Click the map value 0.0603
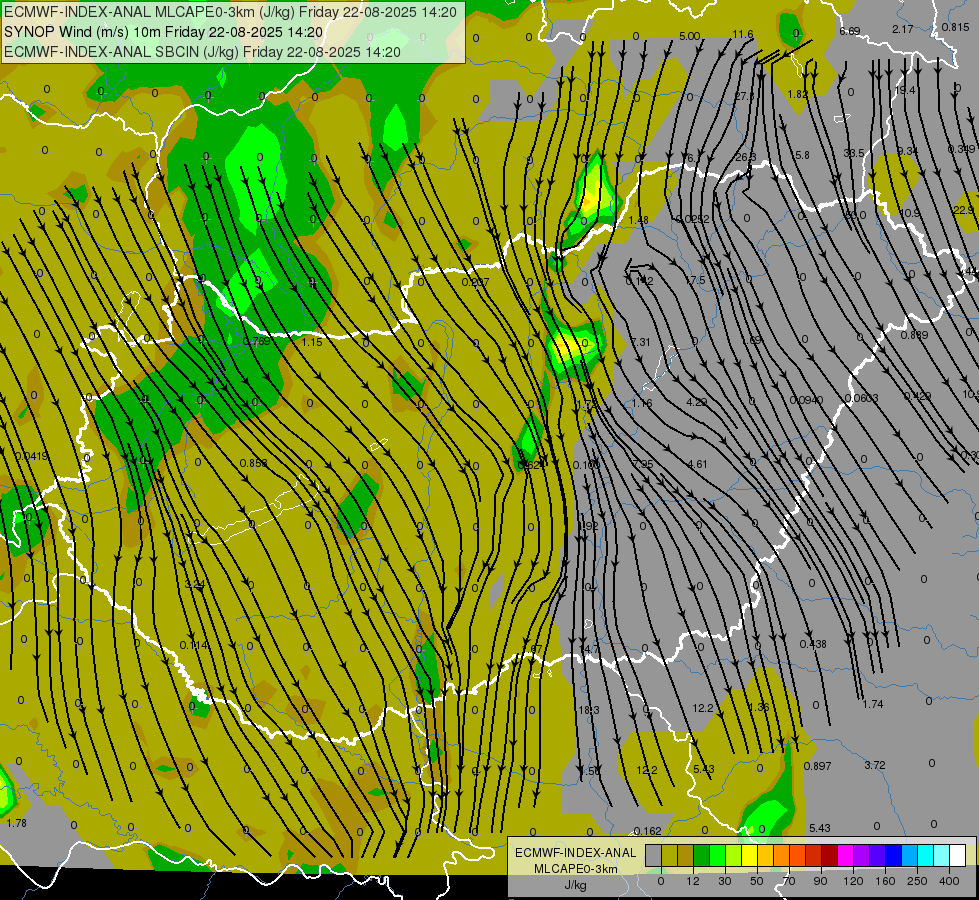This screenshot has height=900, width=979. click(862, 398)
